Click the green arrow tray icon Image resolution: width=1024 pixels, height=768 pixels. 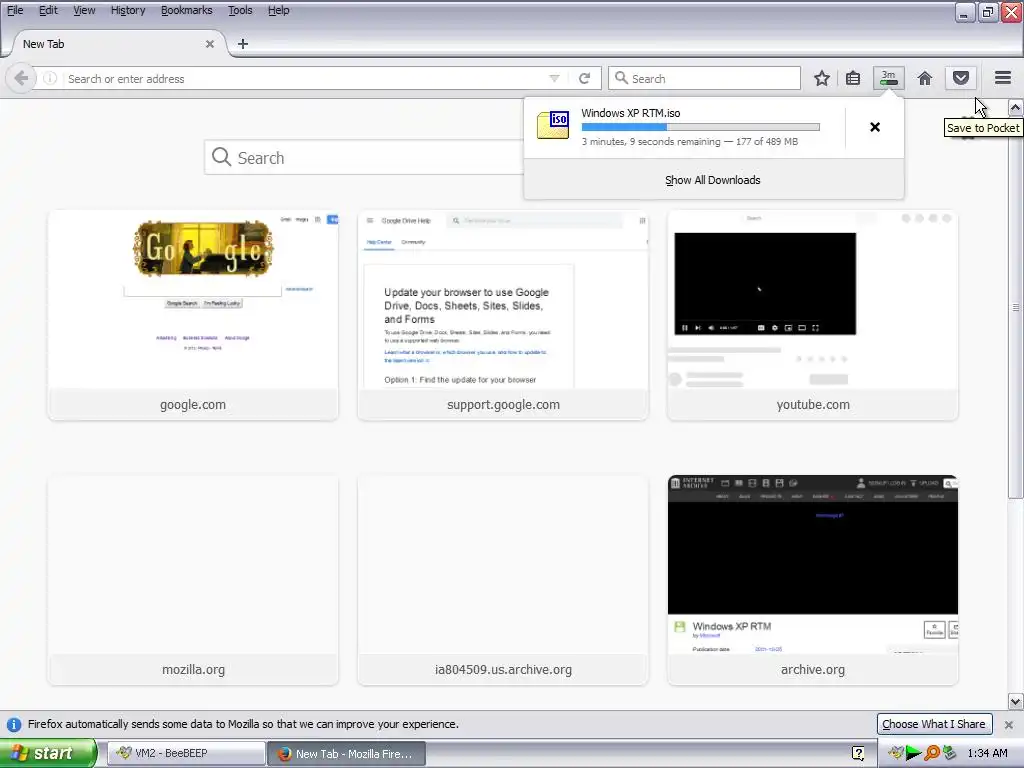[x=914, y=754]
